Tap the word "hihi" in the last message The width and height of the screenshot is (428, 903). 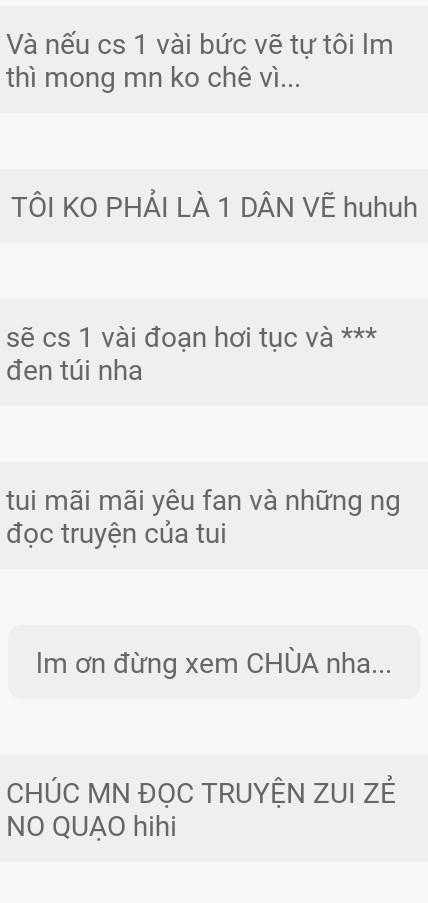coord(154,827)
